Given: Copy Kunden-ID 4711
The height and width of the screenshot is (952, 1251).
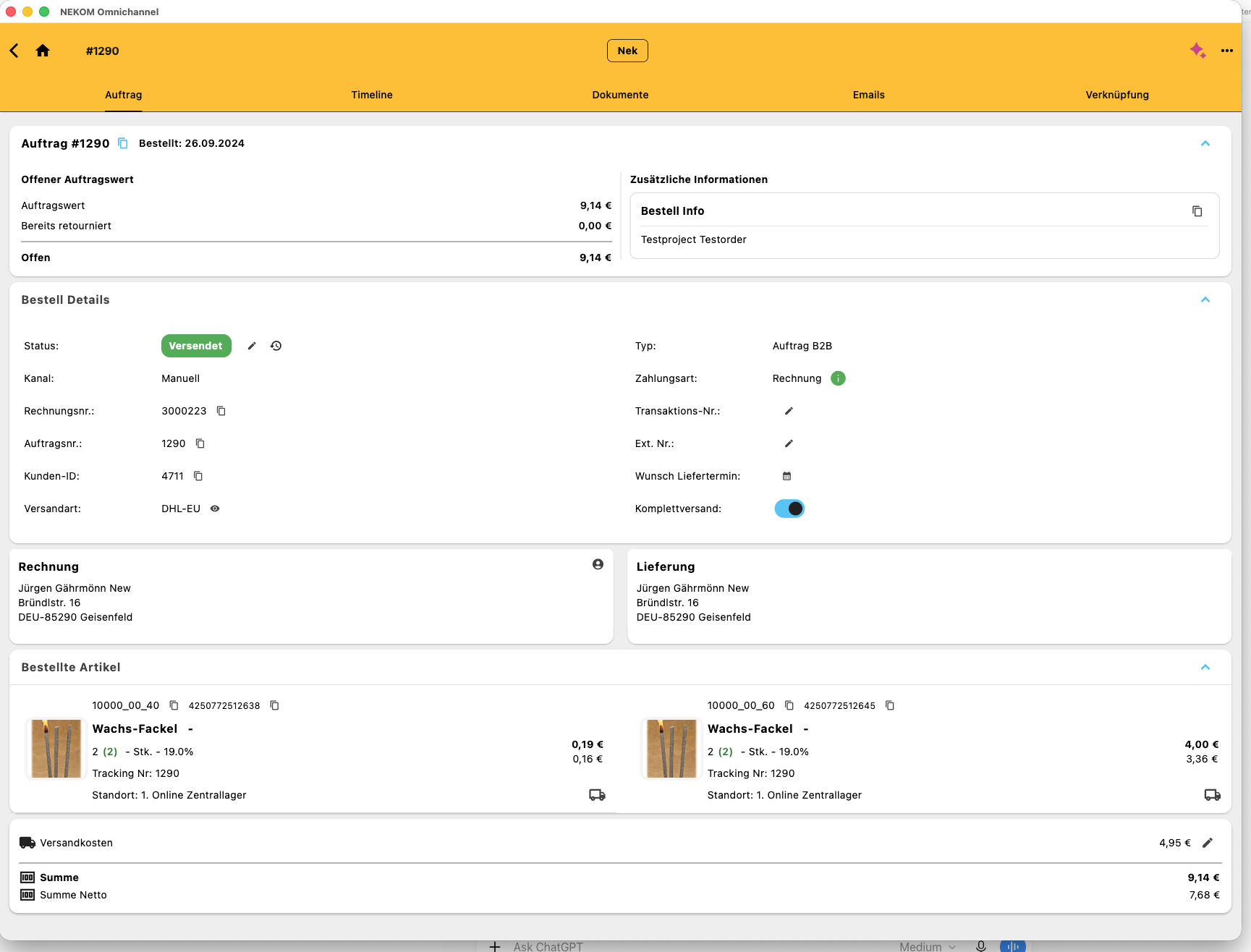Looking at the screenshot, I should click(x=198, y=476).
